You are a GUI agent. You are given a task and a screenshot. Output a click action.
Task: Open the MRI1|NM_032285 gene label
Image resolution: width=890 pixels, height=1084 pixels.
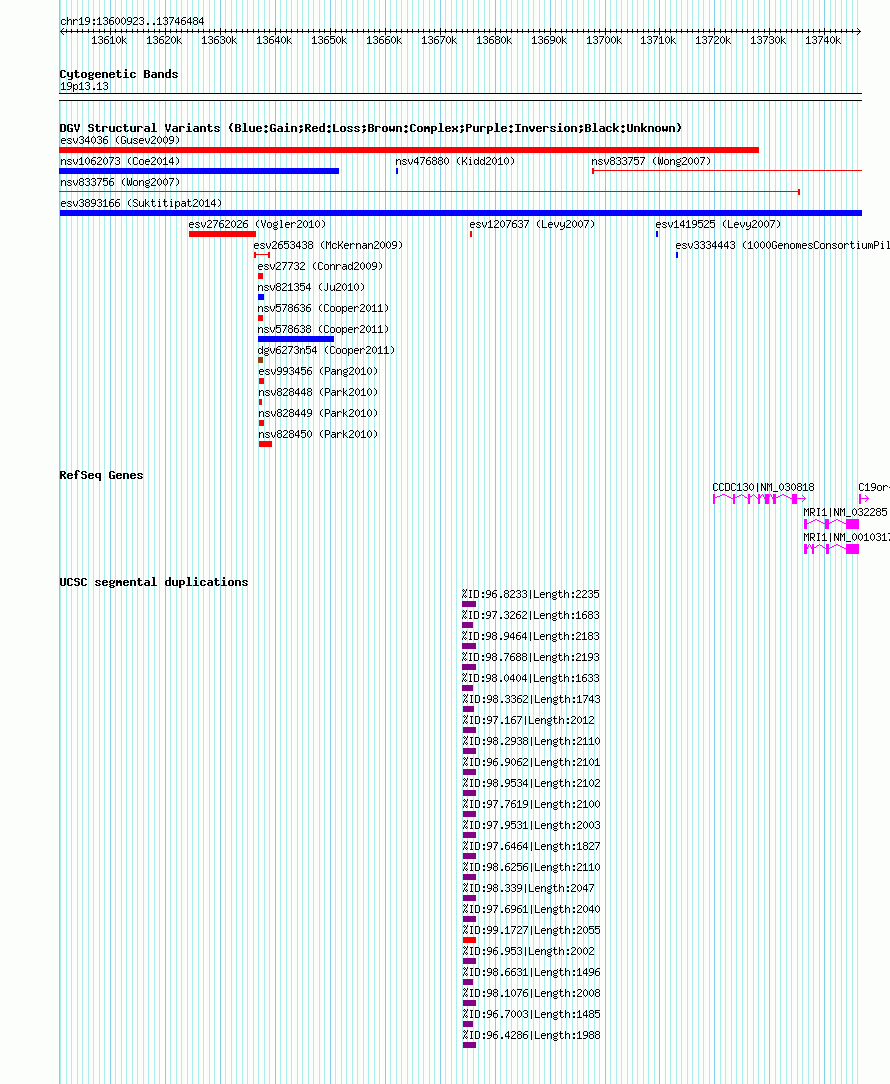(x=845, y=512)
